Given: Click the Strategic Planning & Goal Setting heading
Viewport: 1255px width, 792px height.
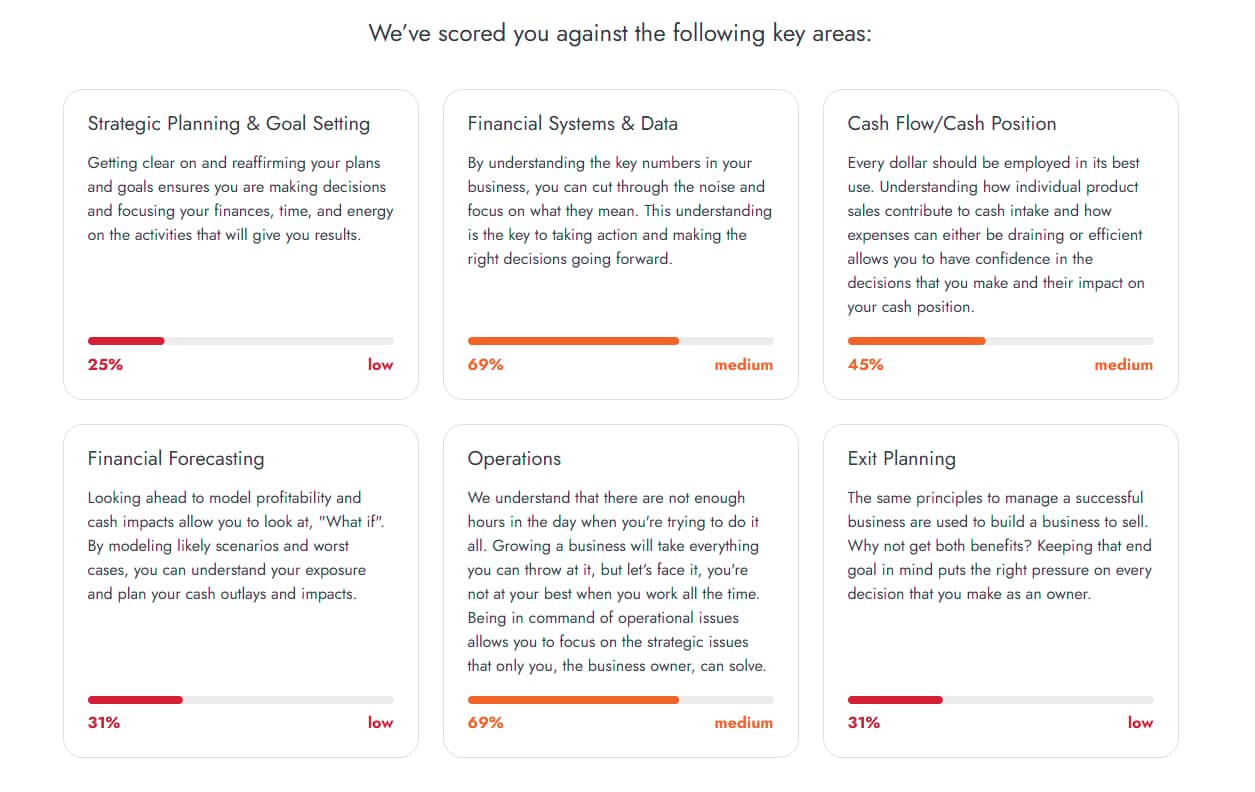Looking at the screenshot, I should (229, 124).
